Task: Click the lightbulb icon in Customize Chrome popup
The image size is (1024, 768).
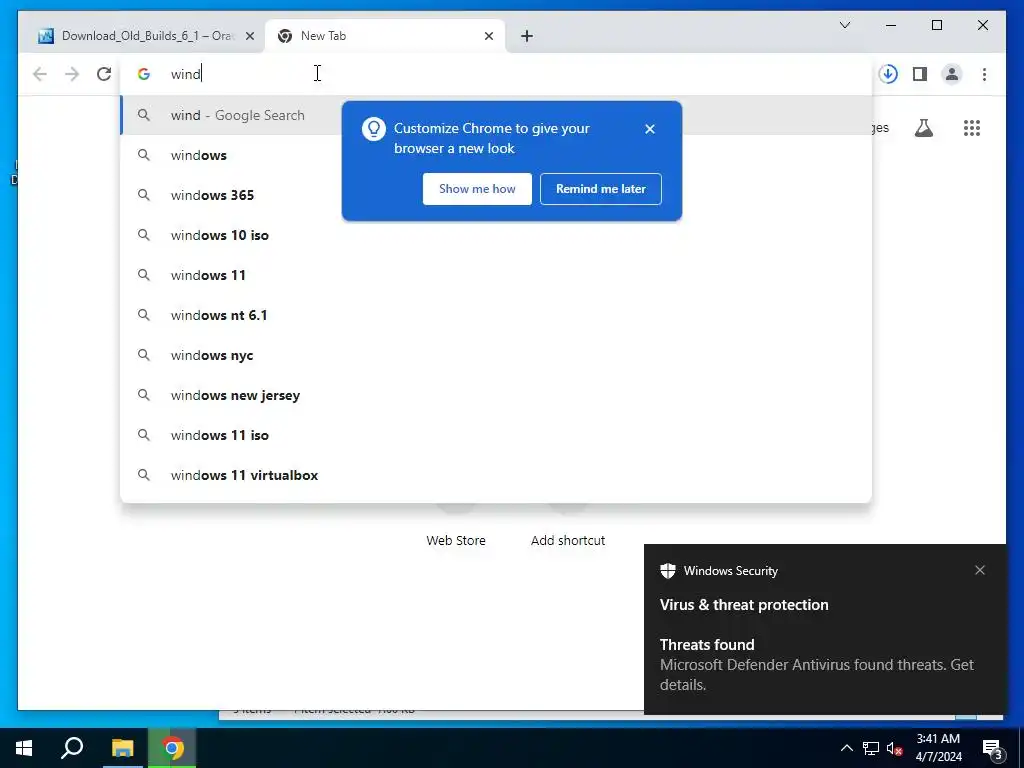Action: (x=374, y=129)
